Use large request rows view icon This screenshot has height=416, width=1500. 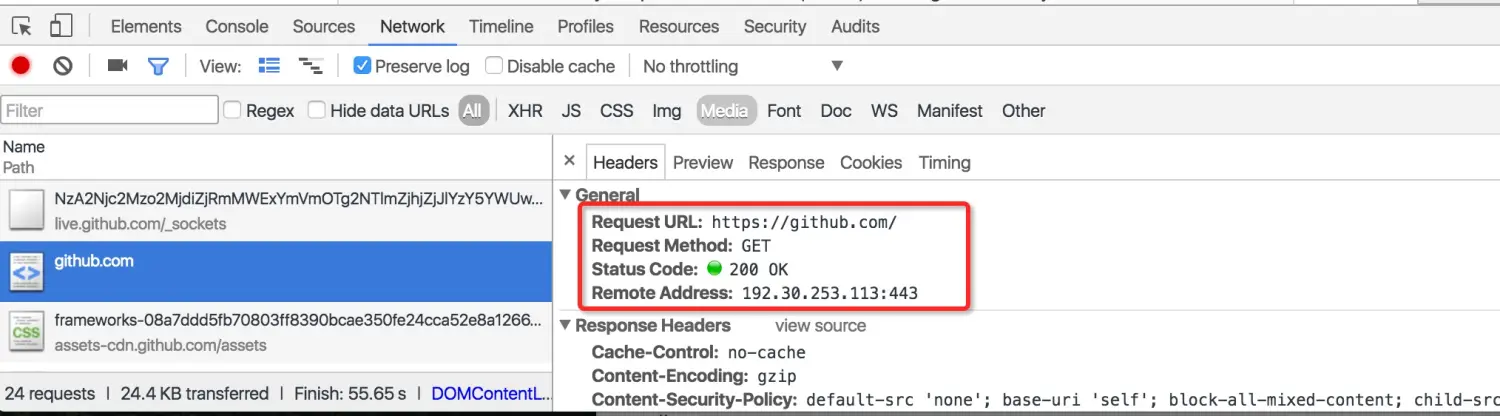pos(269,66)
